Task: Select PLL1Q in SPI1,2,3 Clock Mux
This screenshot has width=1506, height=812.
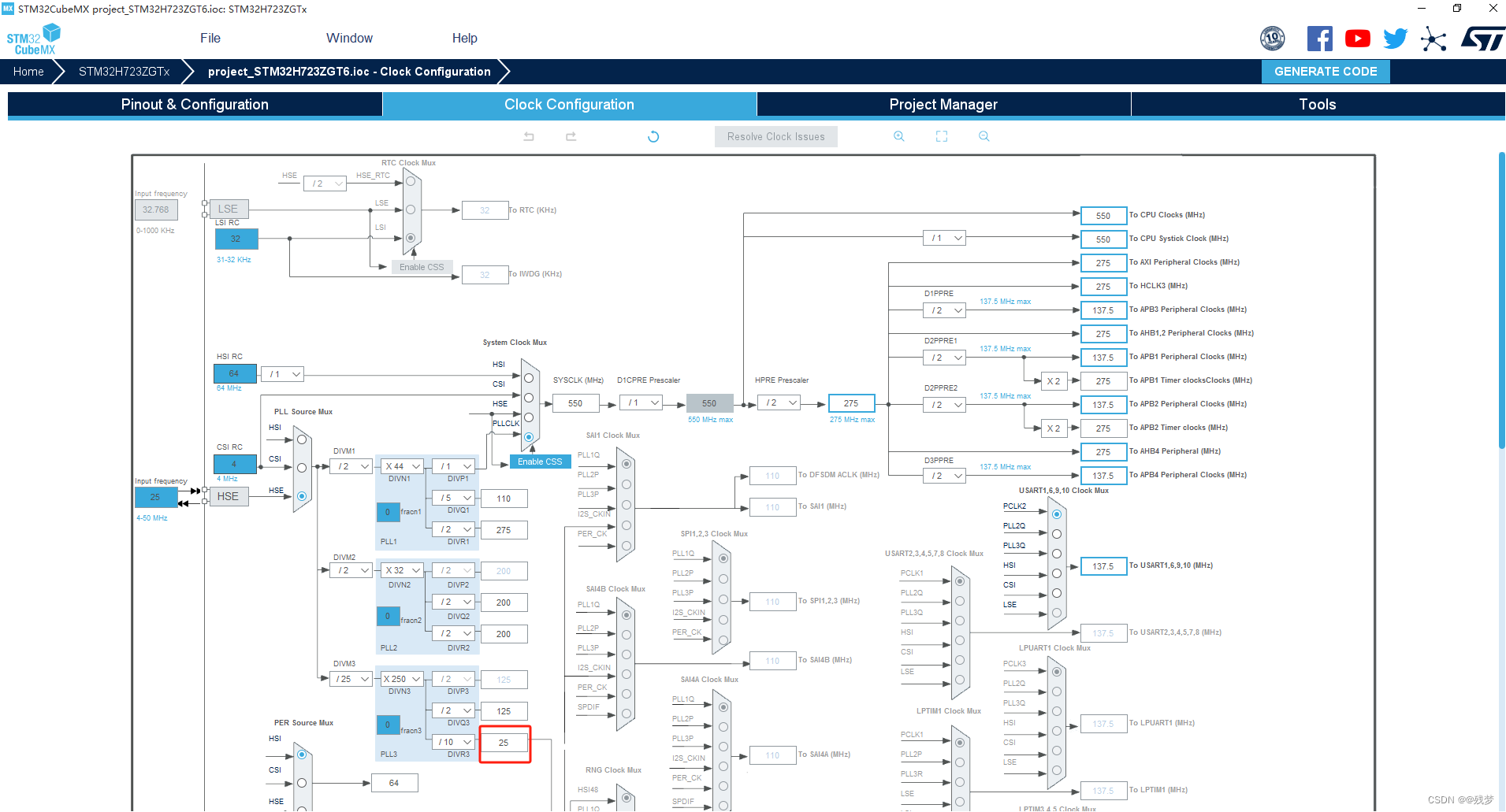Action: pyautogui.click(x=723, y=558)
